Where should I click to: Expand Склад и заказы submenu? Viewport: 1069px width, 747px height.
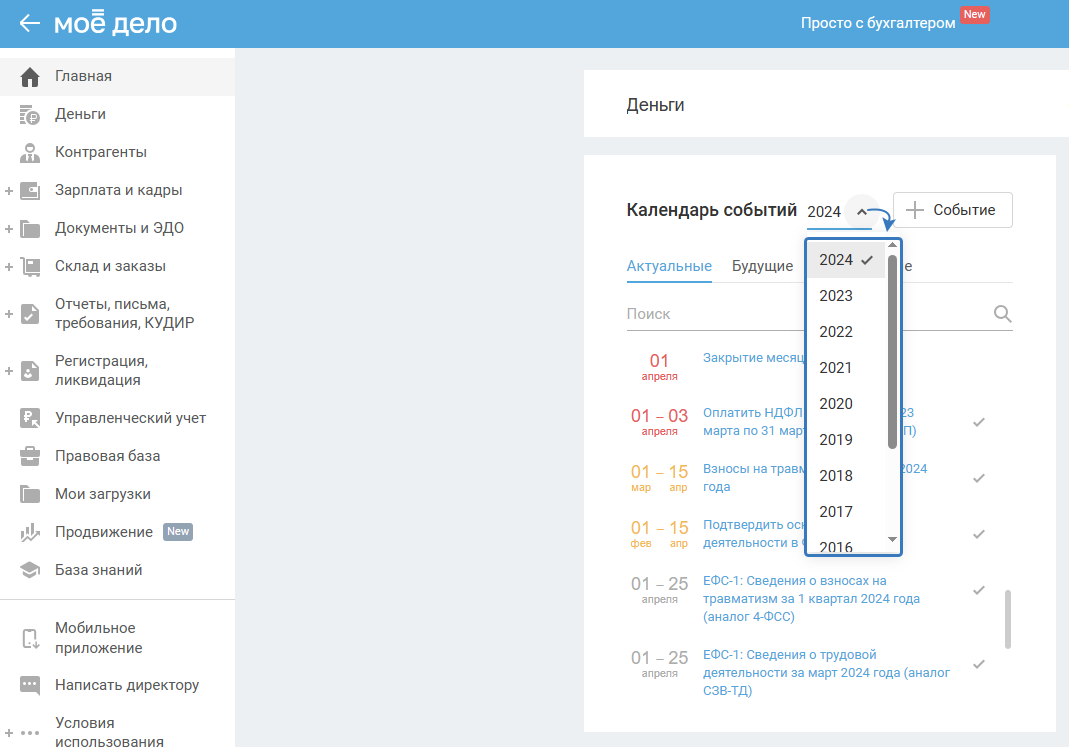click(9, 267)
